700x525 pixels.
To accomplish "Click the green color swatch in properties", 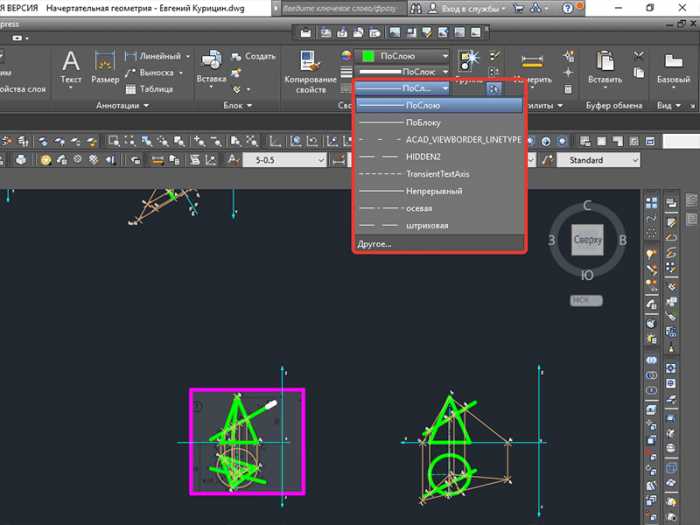I will (x=367, y=57).
